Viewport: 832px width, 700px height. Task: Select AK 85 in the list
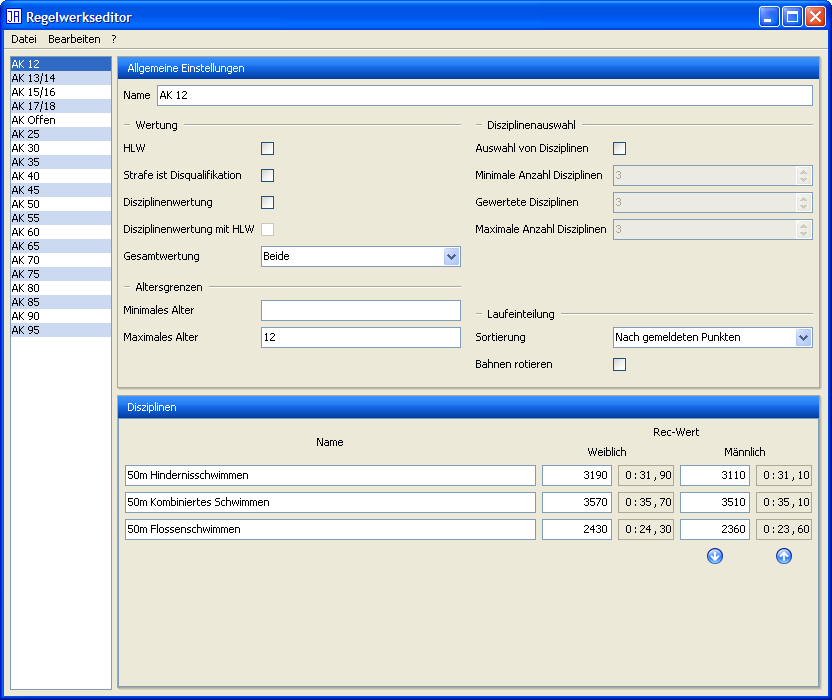tap(61, 302)
